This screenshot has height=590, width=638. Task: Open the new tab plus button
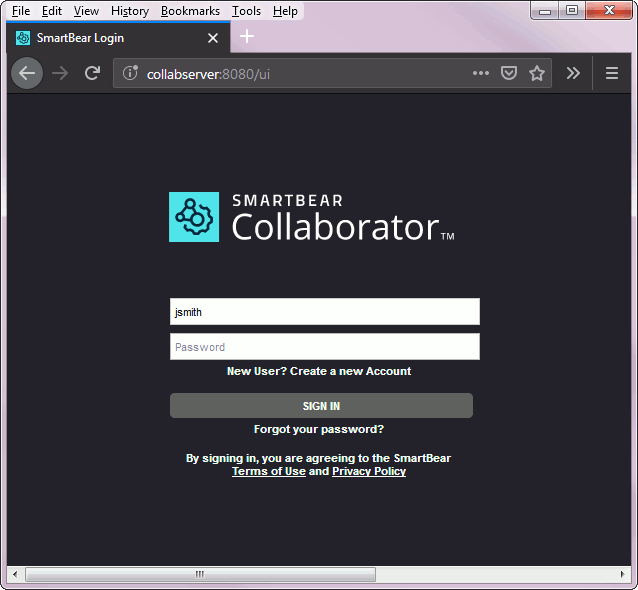[247, 37]
